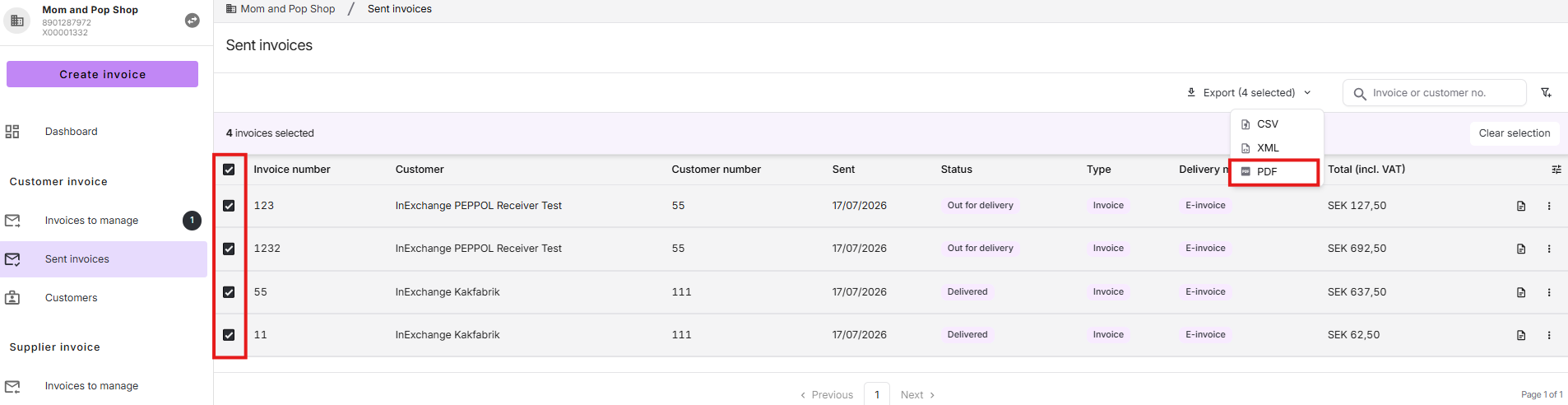Screen dimensions: 1568x405
Task: Open the column settings icon in the table header
Action: point(1556,170)
